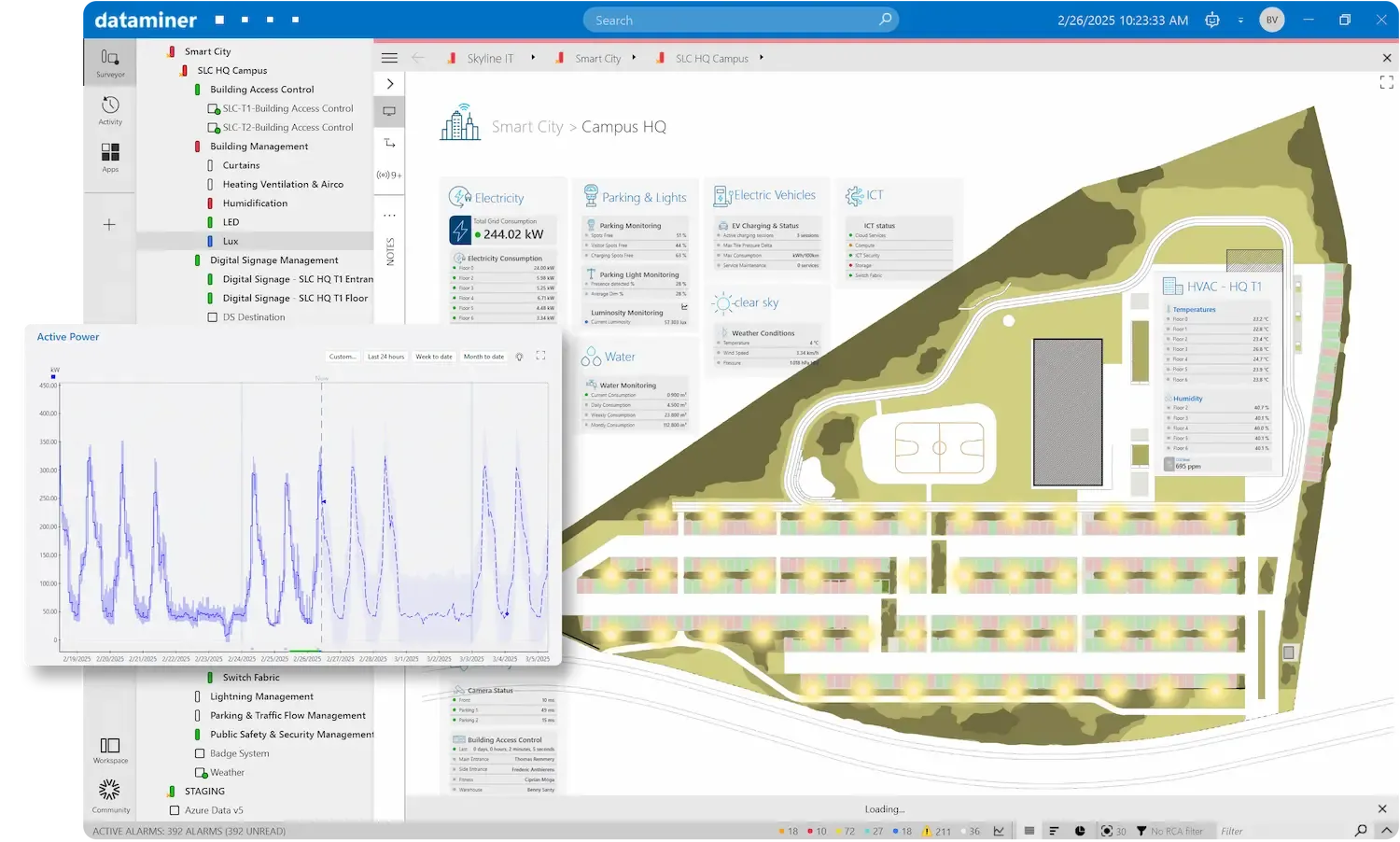Click the Search field in title bar
The image size is (1400, 842).
coord(741,20)
